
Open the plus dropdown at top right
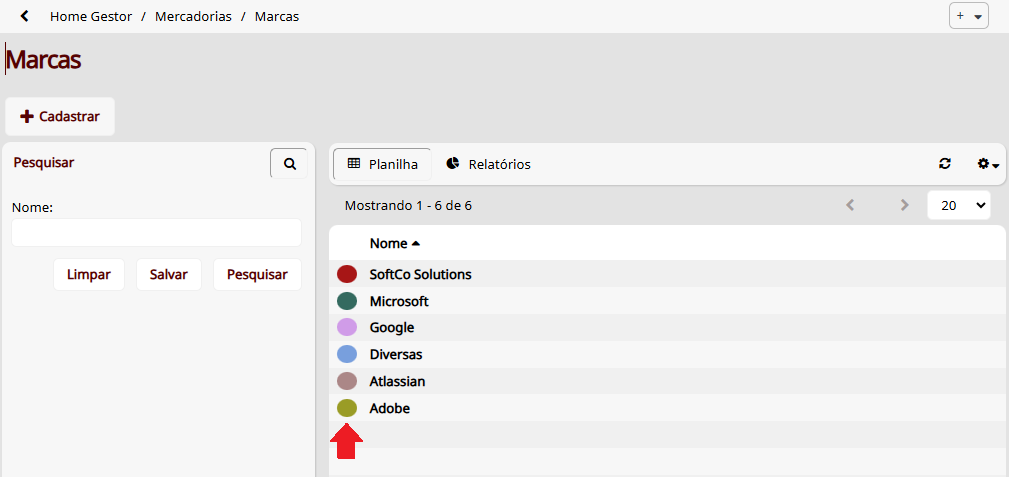968,16
